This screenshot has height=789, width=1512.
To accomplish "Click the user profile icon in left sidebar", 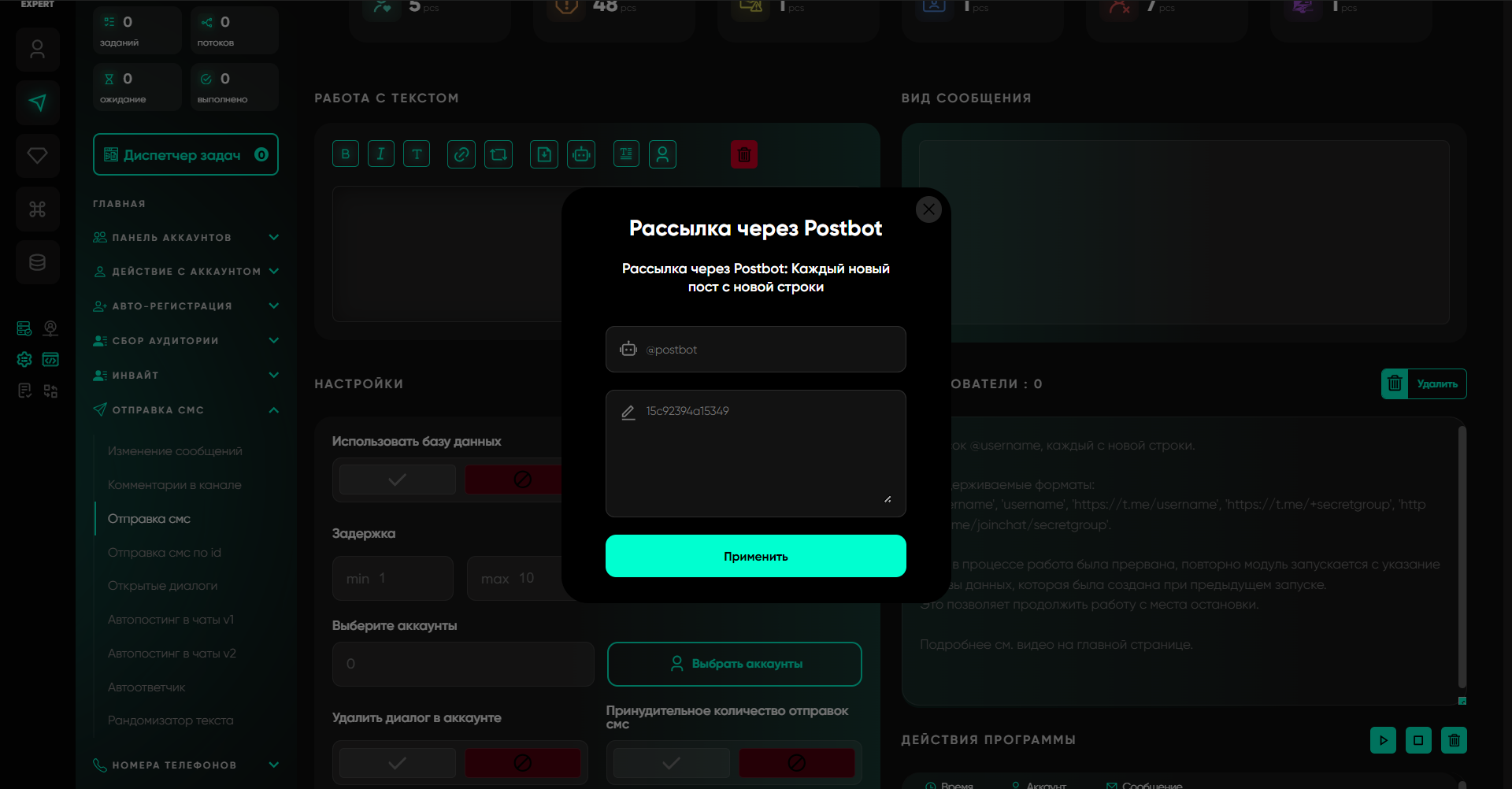I will click(37, 50).
